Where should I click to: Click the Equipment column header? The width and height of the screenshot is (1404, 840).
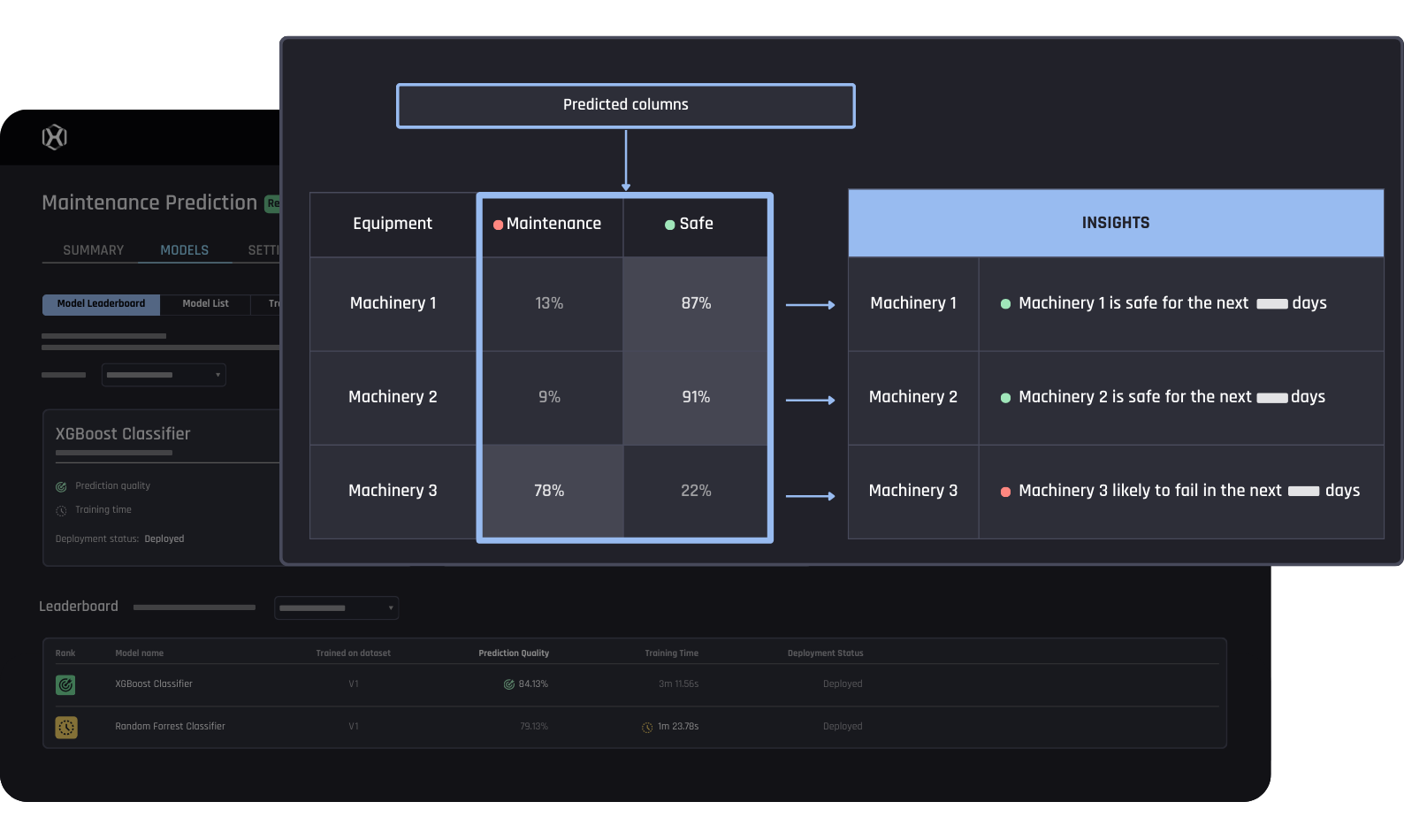(x=393, y=224)
